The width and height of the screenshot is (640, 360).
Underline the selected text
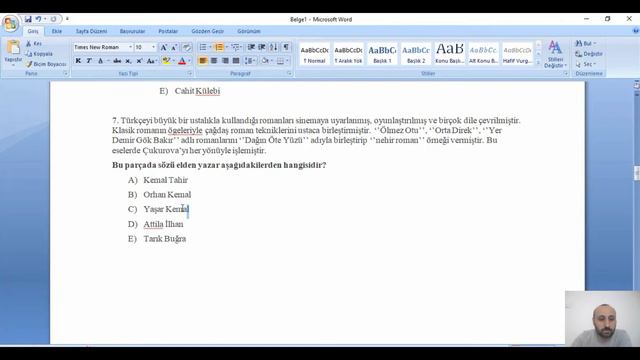pos(100,61)
